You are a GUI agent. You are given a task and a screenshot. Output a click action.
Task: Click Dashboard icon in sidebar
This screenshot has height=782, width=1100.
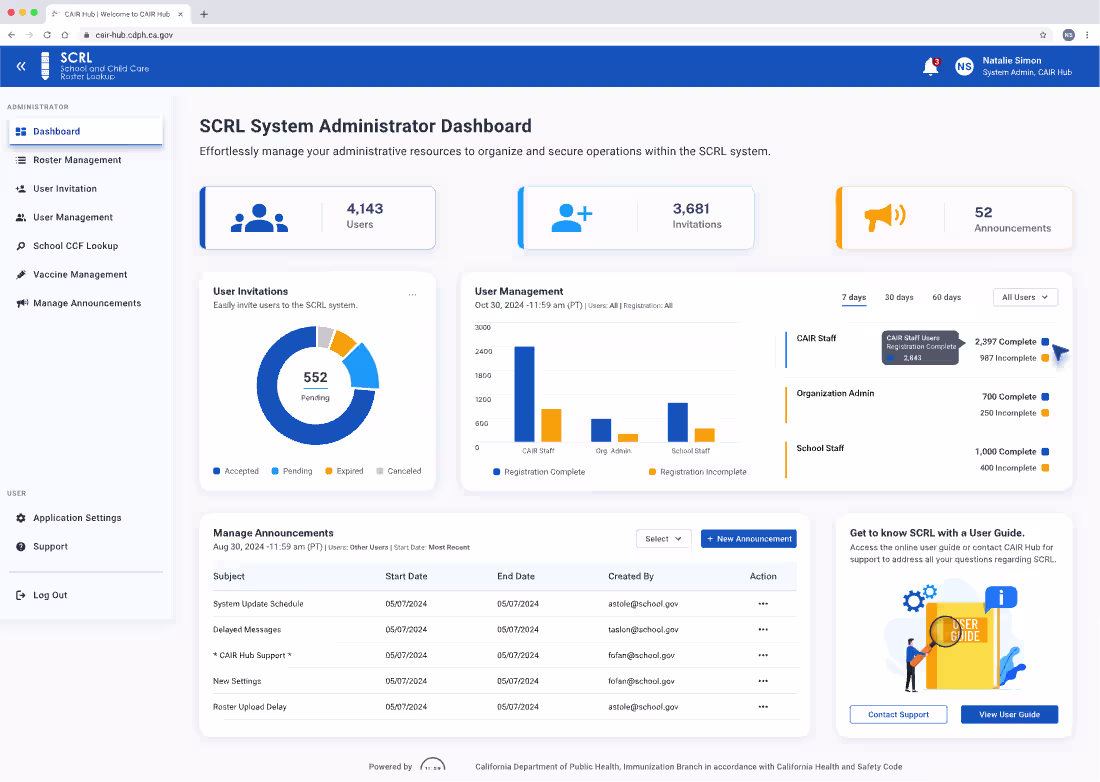pos(21,132)
